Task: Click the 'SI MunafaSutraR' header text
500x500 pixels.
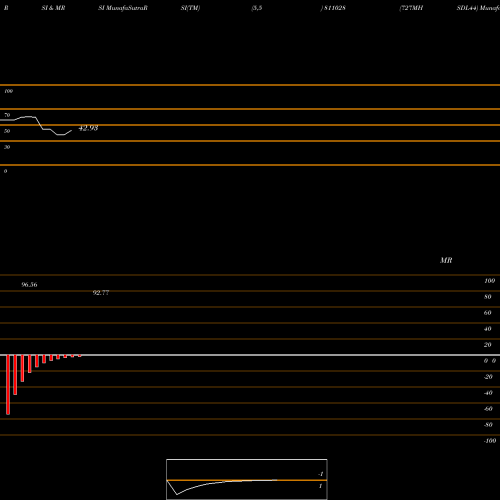Action: (x=123, y=8)
